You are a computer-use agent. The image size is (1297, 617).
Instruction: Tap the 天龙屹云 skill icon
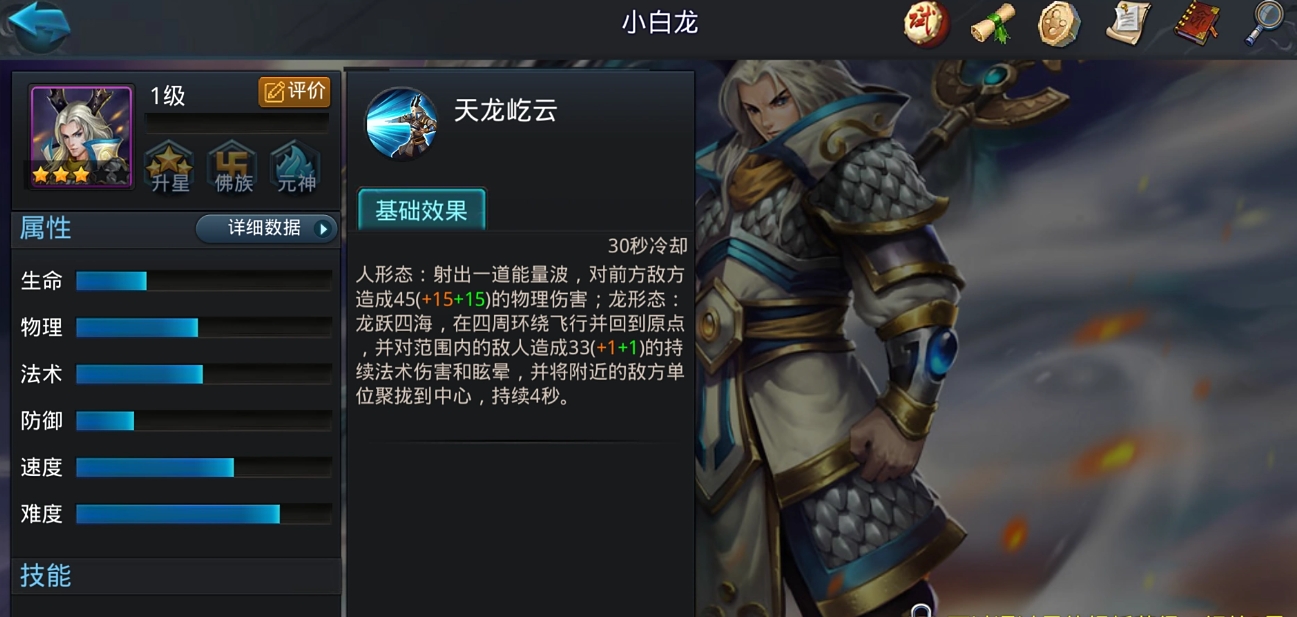[402, 124]
